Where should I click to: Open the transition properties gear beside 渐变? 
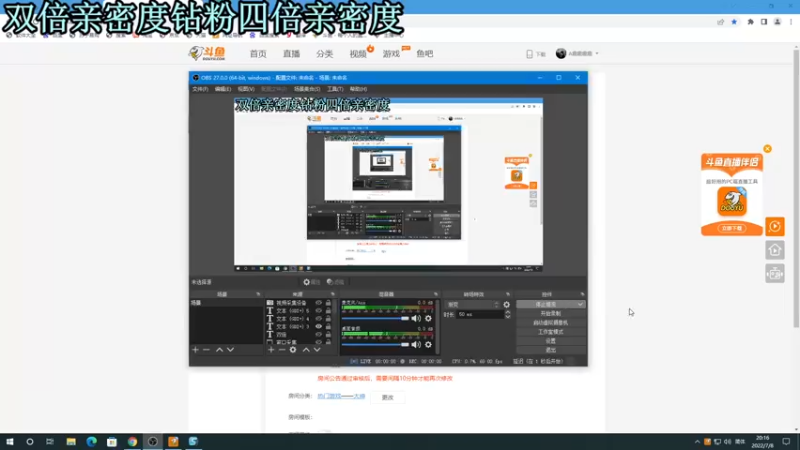click(507, 305)
